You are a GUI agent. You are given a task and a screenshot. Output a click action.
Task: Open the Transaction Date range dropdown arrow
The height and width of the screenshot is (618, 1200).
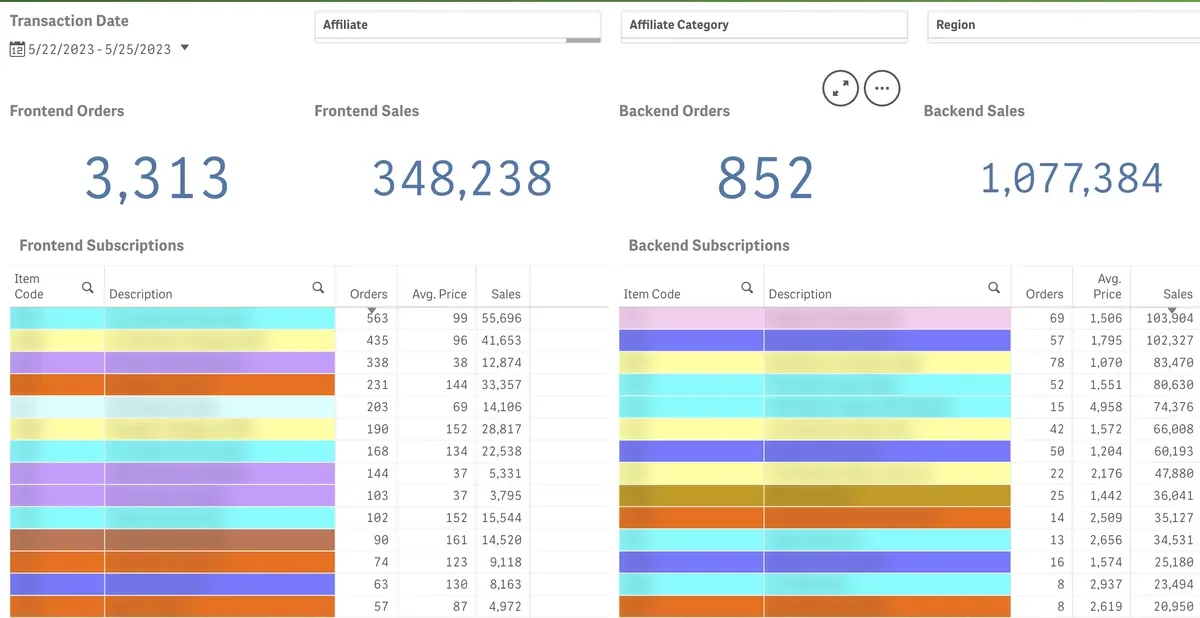(184, 48)
